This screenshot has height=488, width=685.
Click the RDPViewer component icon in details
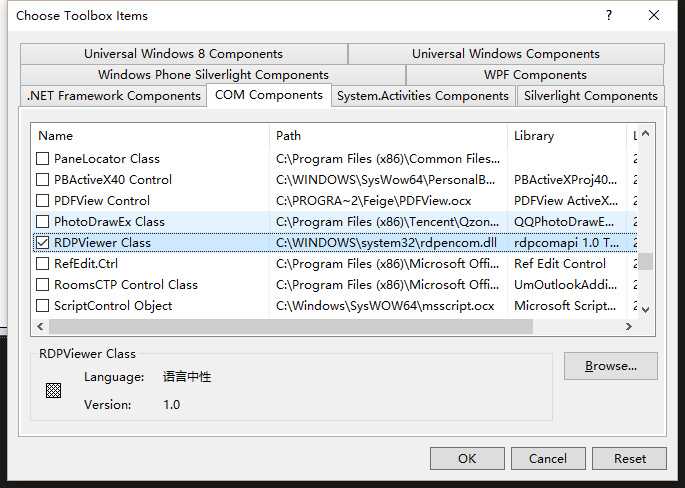(x=54, y=391)
